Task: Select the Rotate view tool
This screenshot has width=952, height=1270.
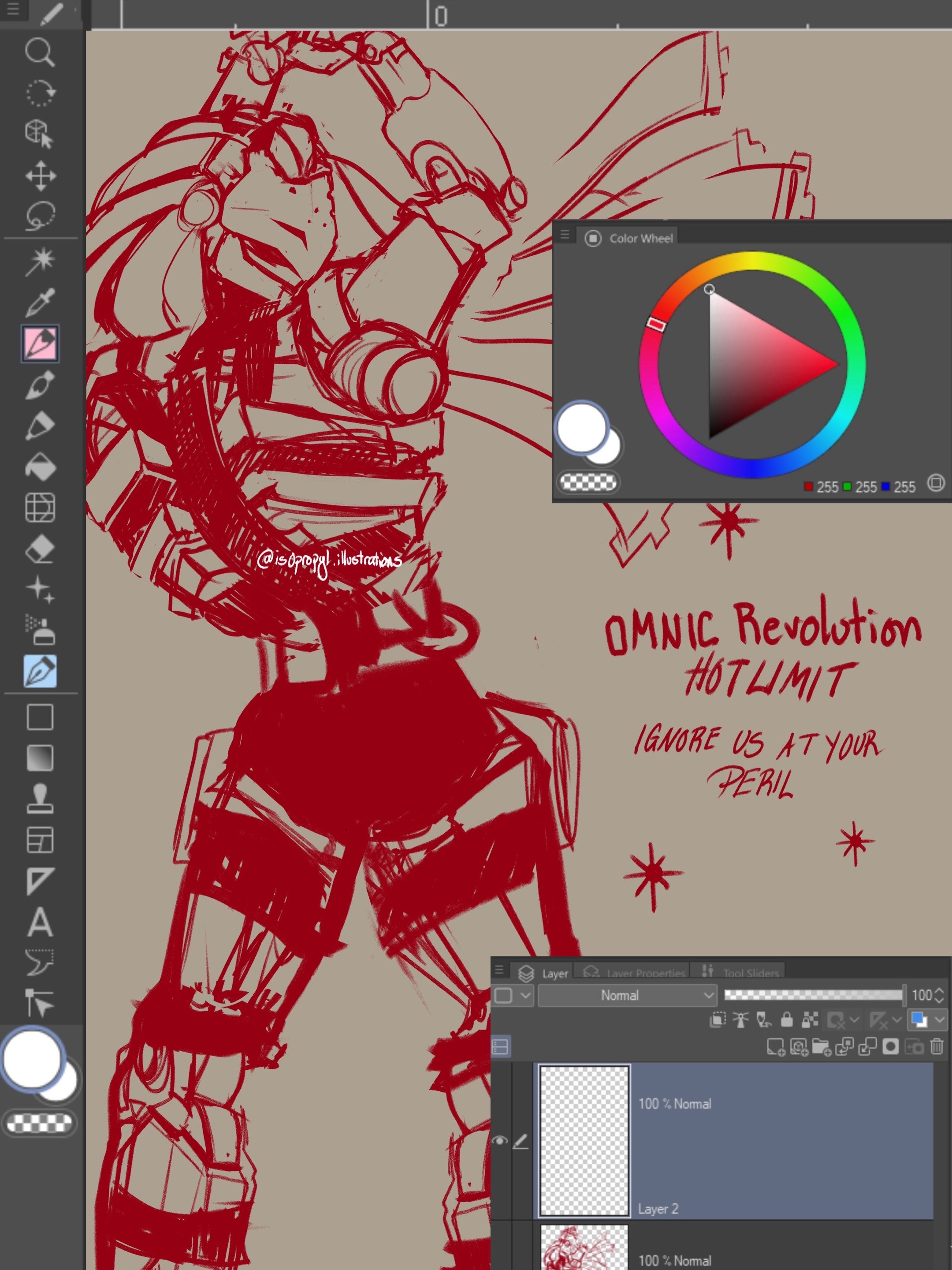Action: click(x=40, y=93)
